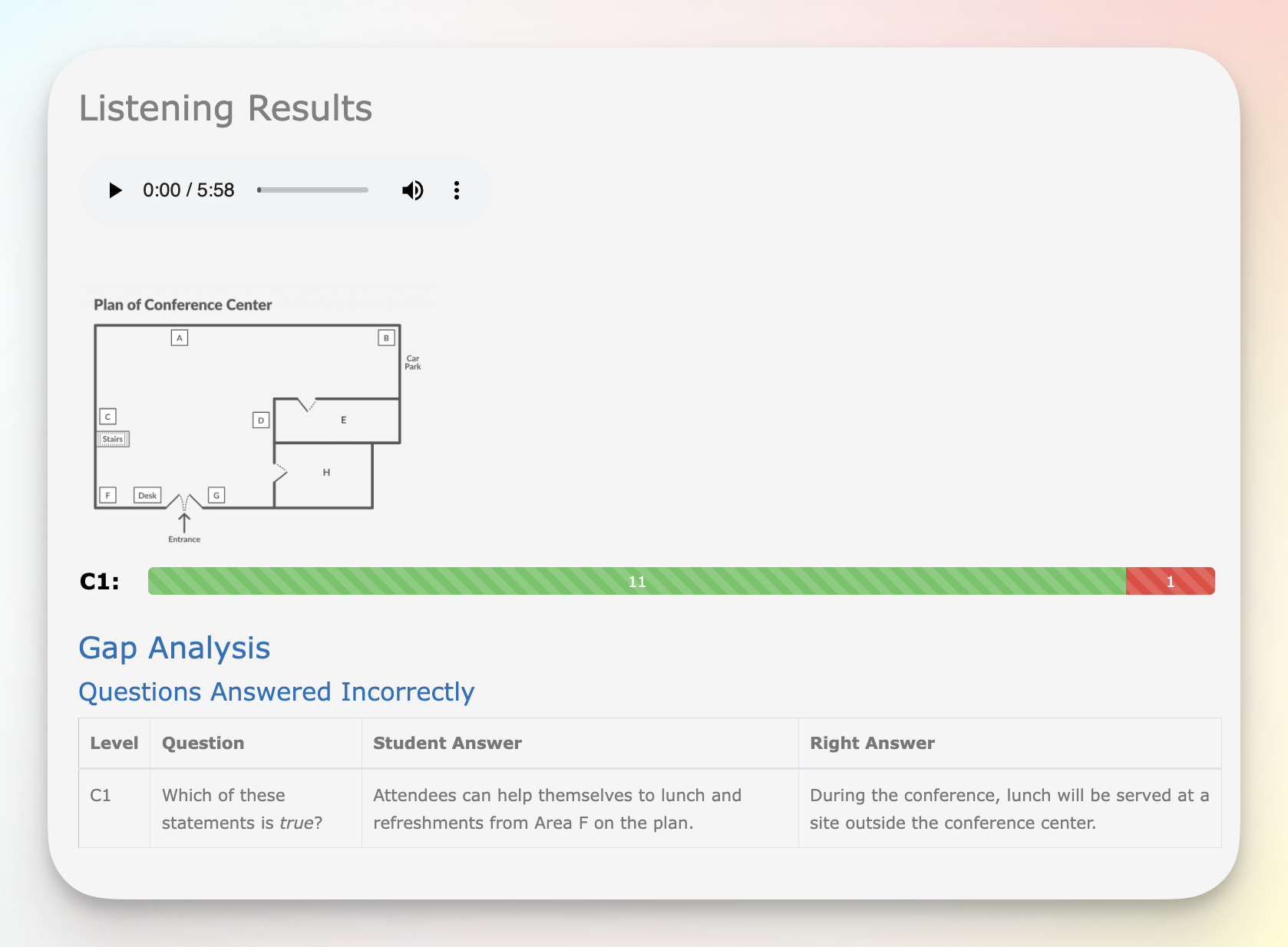Select the Right Answer column header
This screenshot has height=947, width=1288.
pyautogui.click(x=872, y=743)
